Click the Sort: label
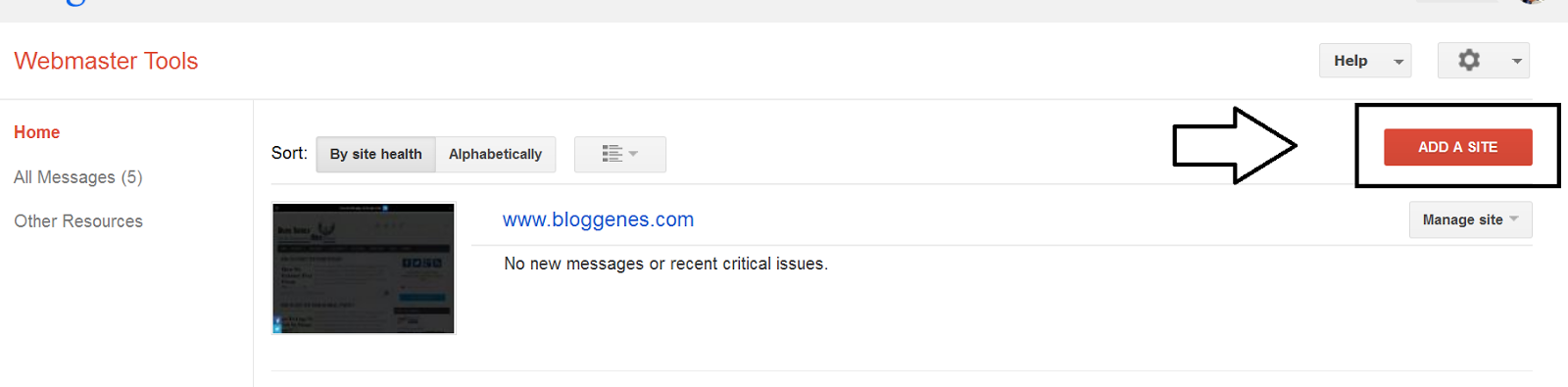The image size is (1568, 387). click(x=289, y=153)
